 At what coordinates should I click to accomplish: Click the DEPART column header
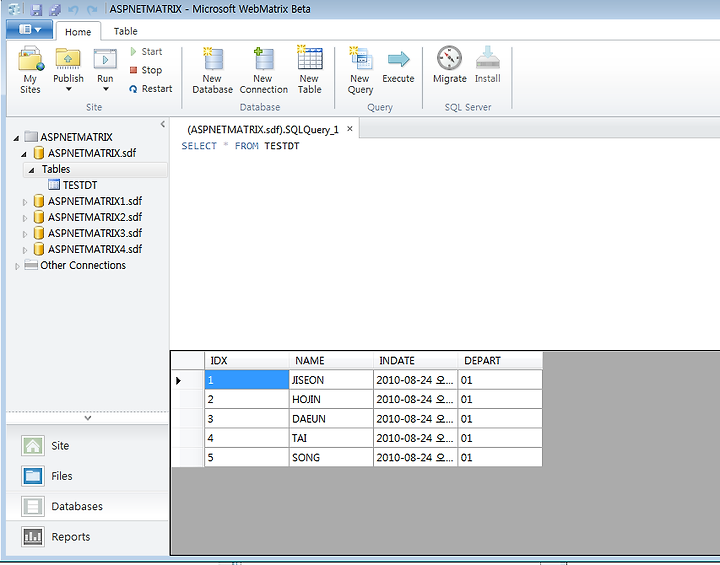pyautogui.click(x=500, y=361)
